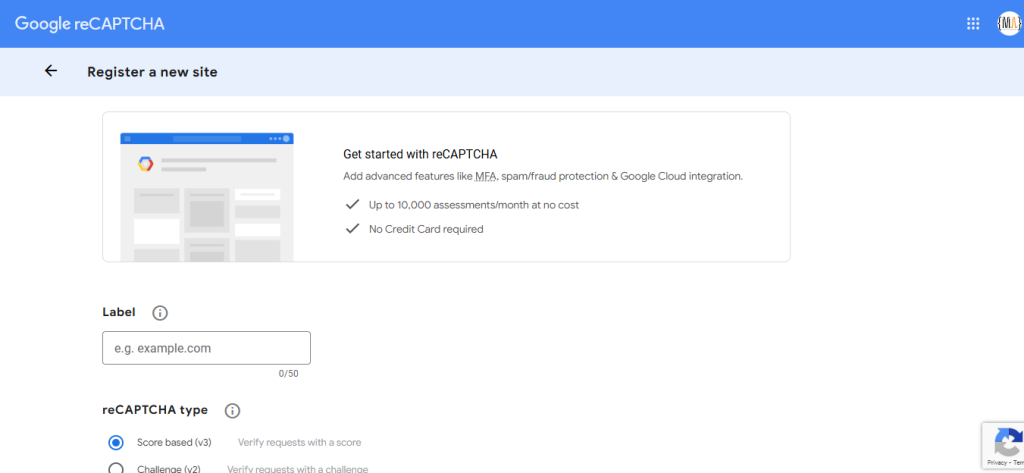Screen dimensions: 1024x473
Task: Show info for reCAPTCHA type
Action: click(232, 411)
